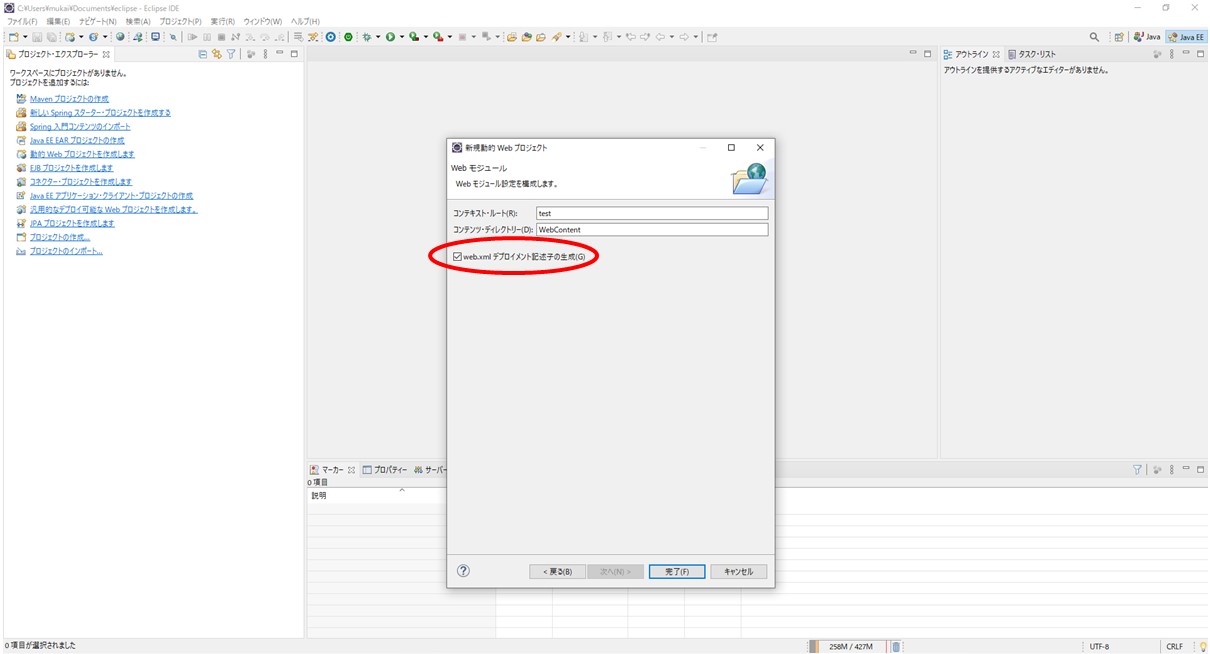
Task: Click the Stop icon in the toolbar
Action: 221,37
